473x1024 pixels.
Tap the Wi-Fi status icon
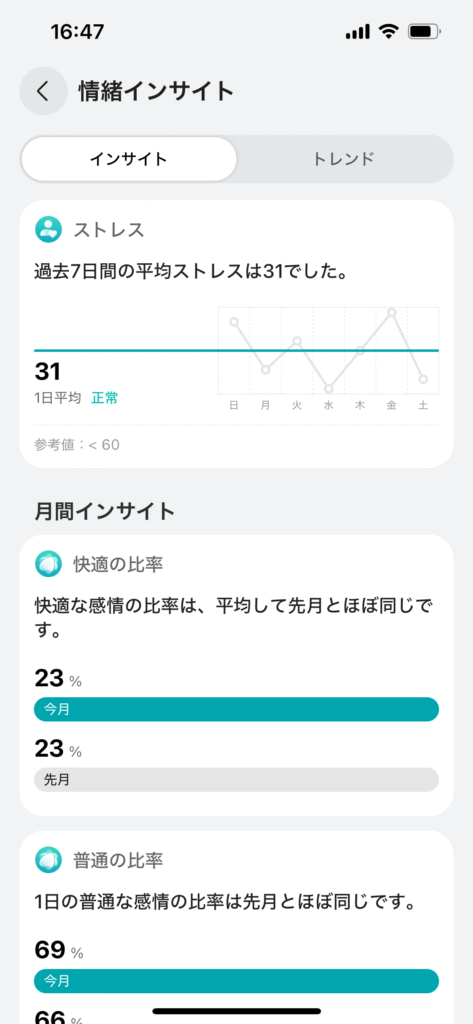389,31
